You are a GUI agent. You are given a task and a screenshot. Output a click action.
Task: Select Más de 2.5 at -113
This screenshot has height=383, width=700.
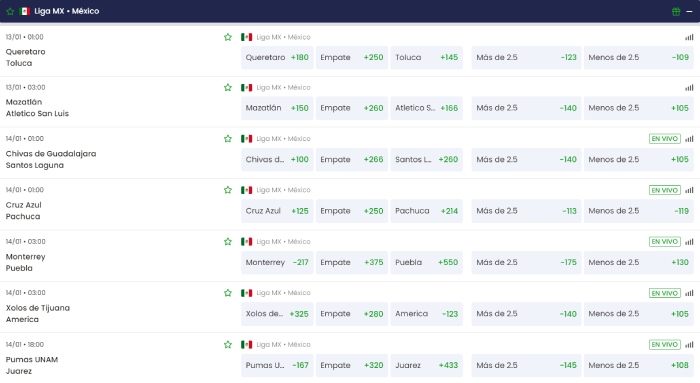(526, 211)
